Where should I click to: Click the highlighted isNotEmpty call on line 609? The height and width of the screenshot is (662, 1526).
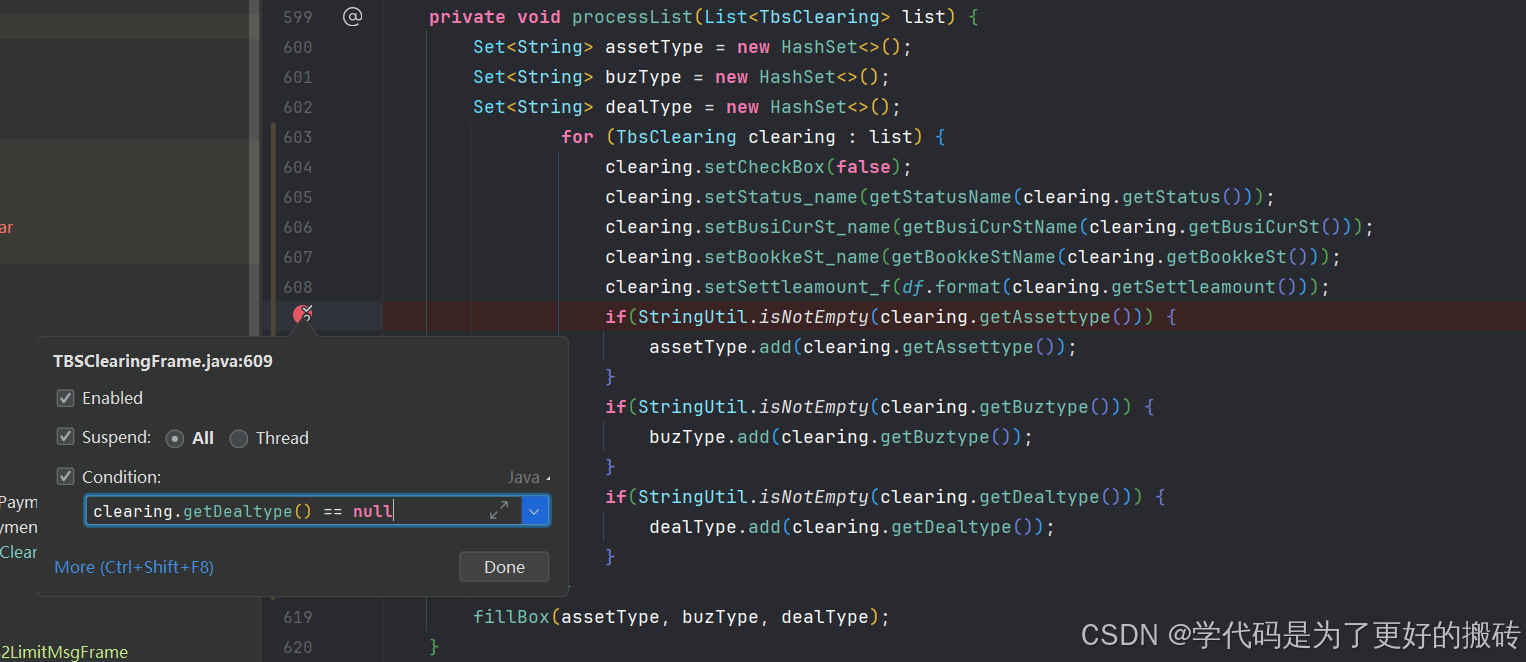[812, 316]
